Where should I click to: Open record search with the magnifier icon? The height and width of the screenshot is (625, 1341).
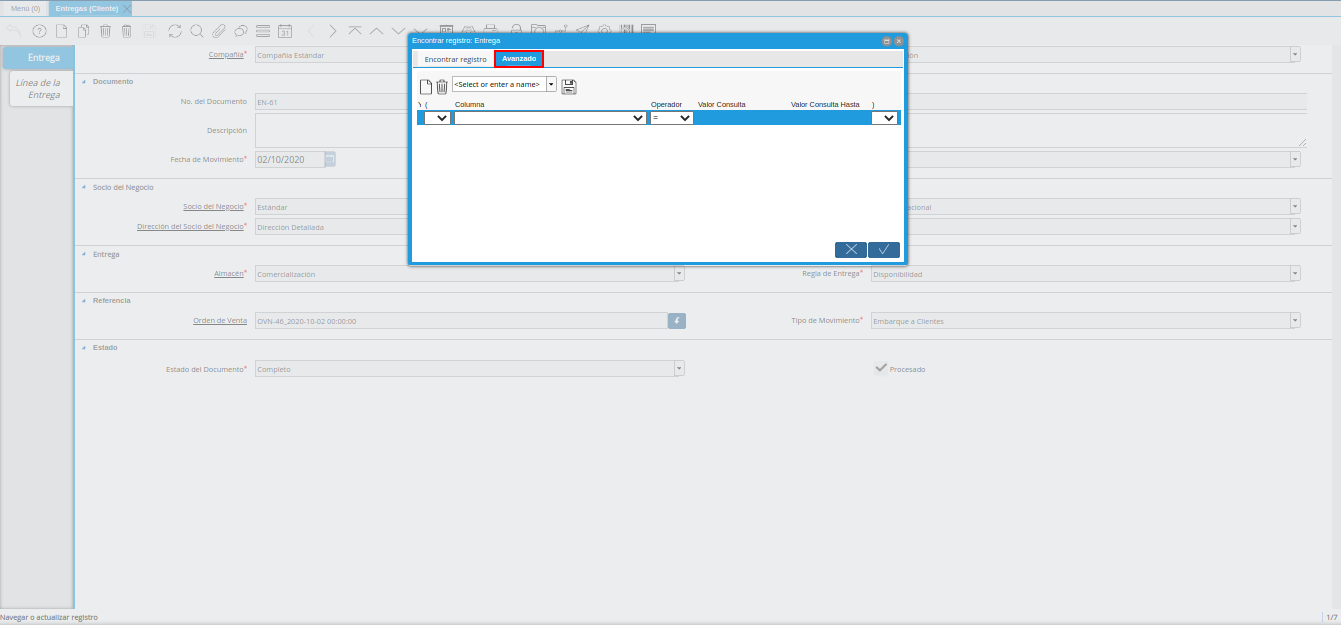click(x=196, y=31)
